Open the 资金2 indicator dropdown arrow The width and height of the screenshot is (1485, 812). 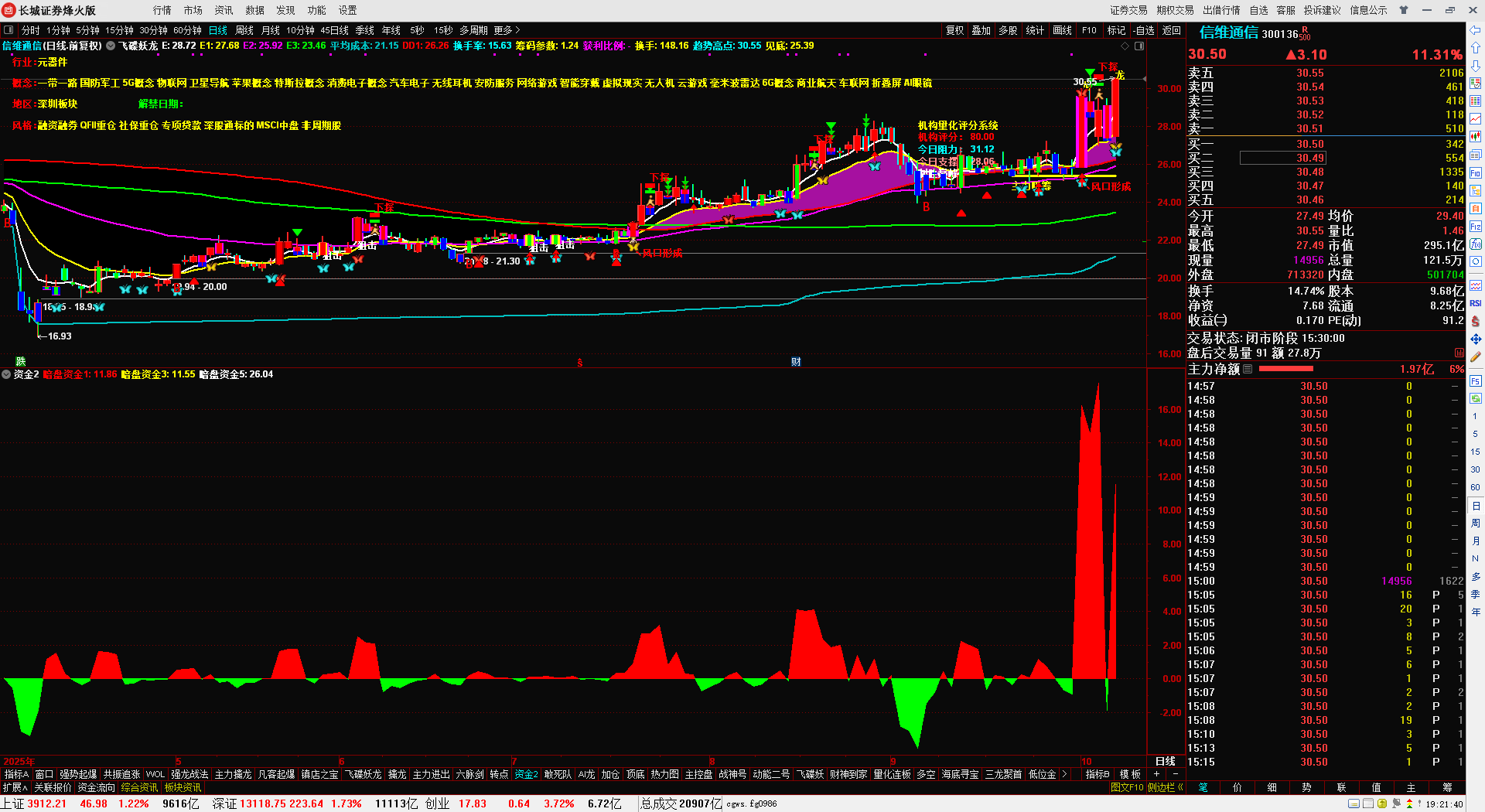tap(6, 374)
